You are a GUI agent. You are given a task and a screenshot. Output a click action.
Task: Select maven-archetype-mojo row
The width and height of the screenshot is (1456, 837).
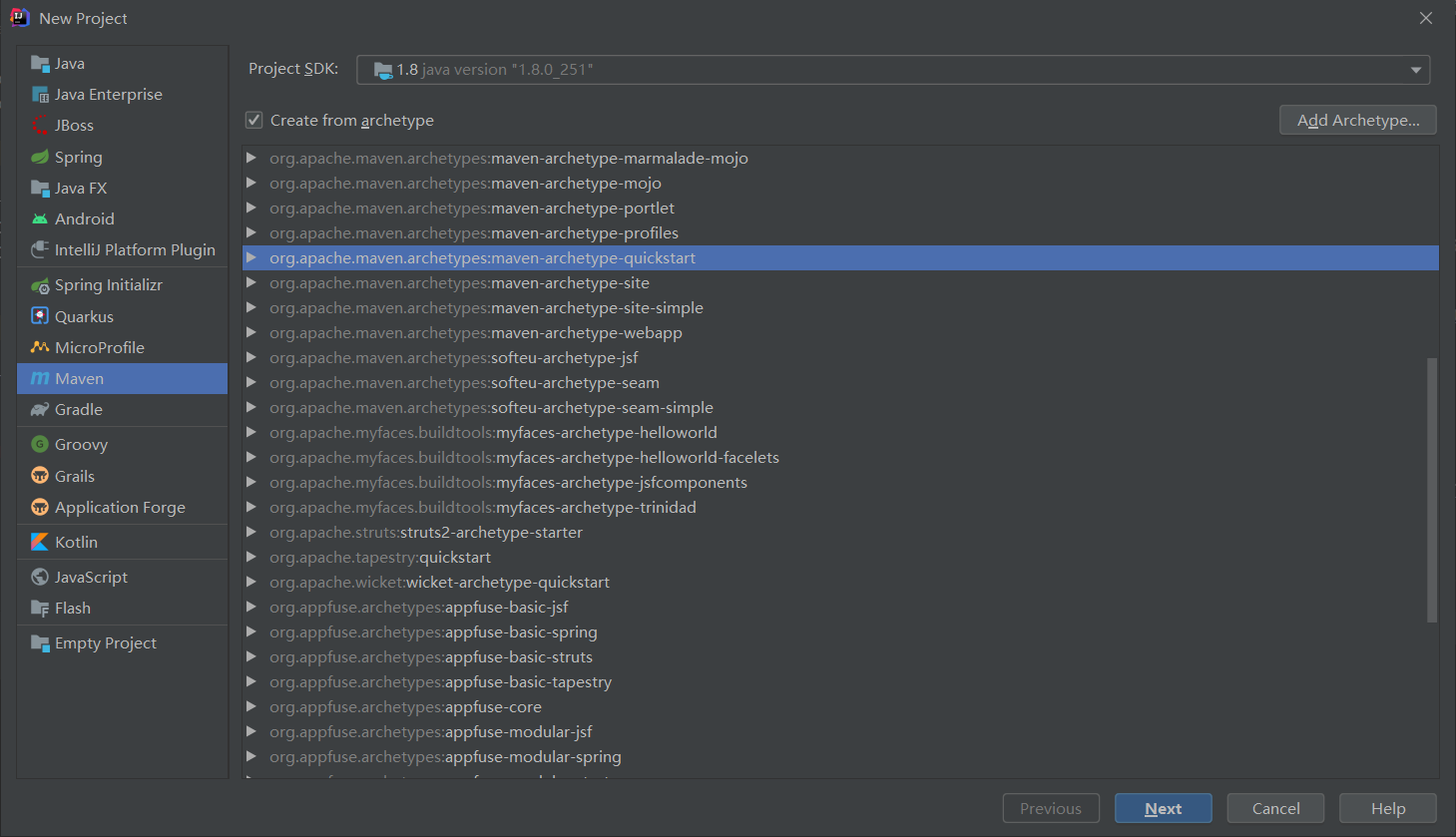840,183
